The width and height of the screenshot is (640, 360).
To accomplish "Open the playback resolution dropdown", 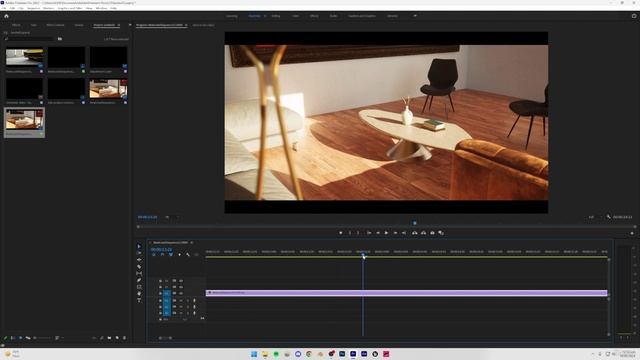I will point(594,217).
